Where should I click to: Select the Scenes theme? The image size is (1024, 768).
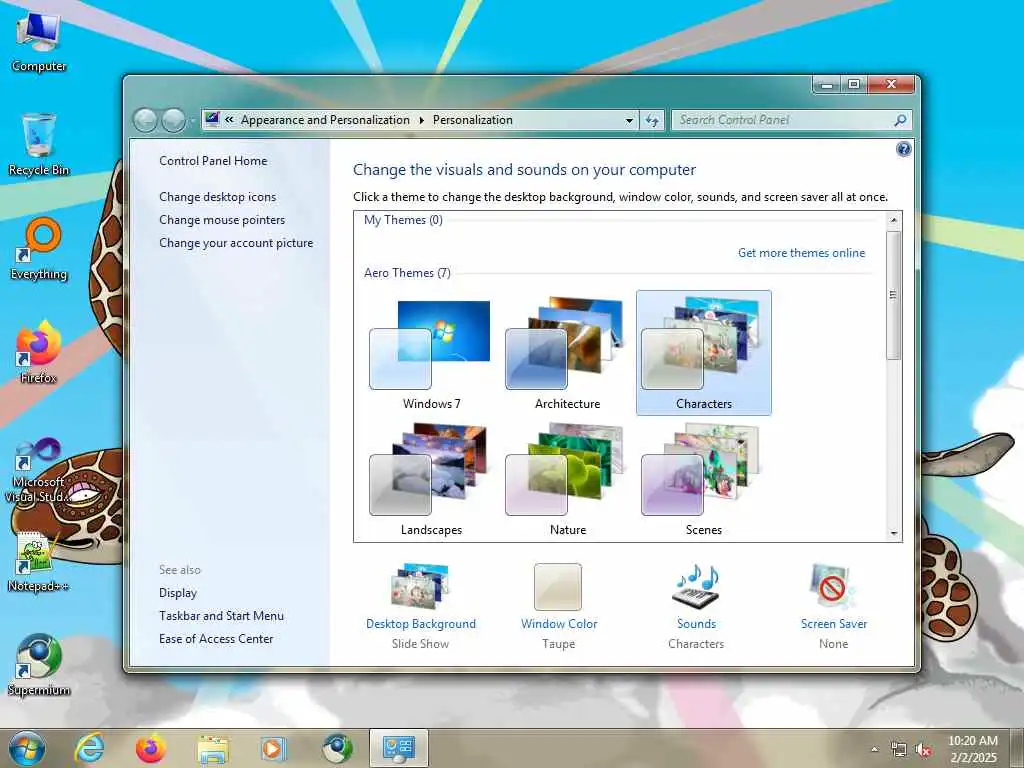(703, 480)
